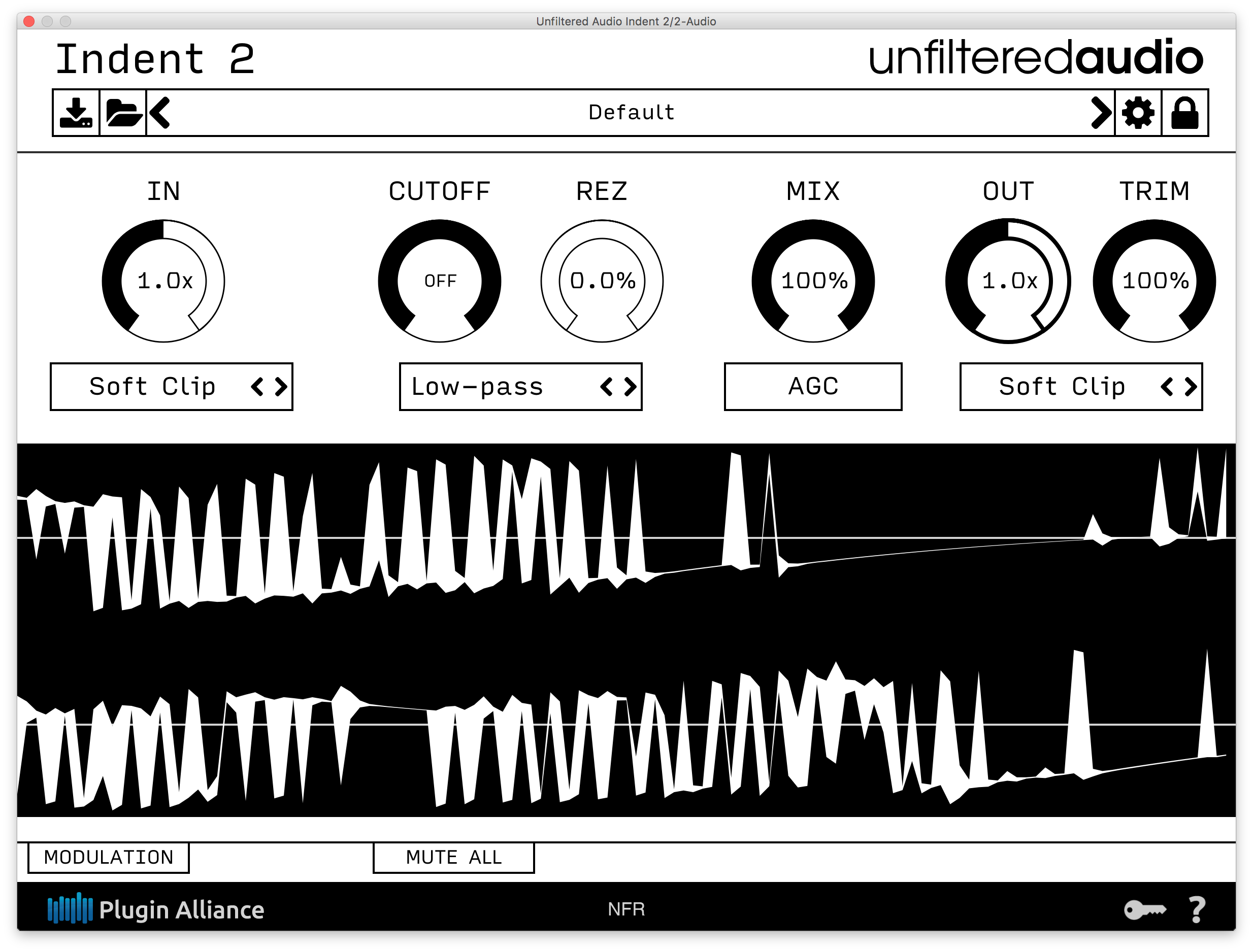The image size is (1253, 952).
Task: Click the REZ resonance knob
Action: pyautogui.click(x=602, y=281)
